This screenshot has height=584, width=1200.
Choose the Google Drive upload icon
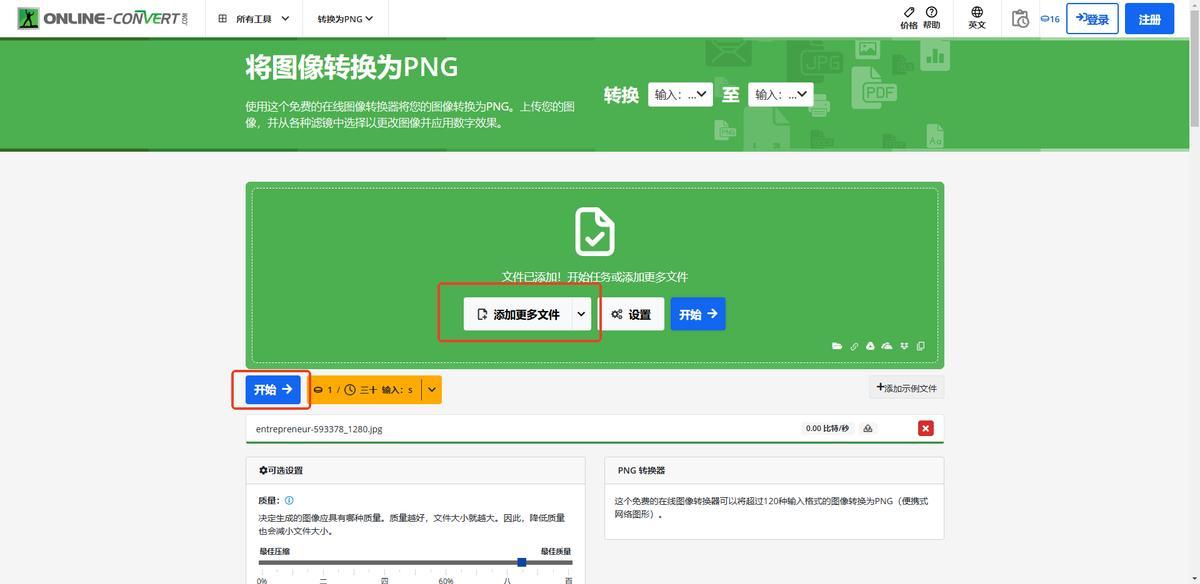pos(870,346)
